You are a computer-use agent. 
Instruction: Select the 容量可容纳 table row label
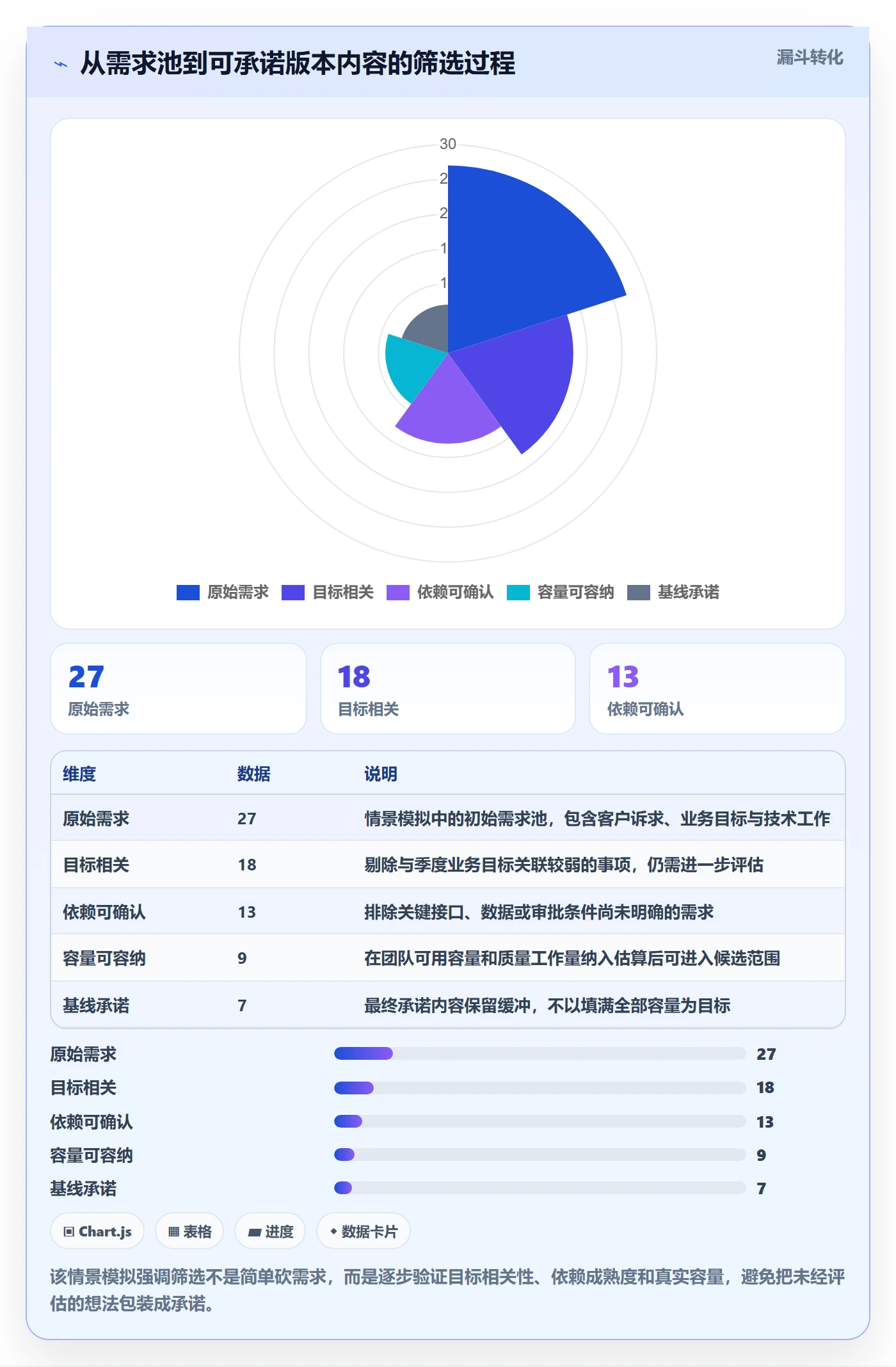(104, 958)
